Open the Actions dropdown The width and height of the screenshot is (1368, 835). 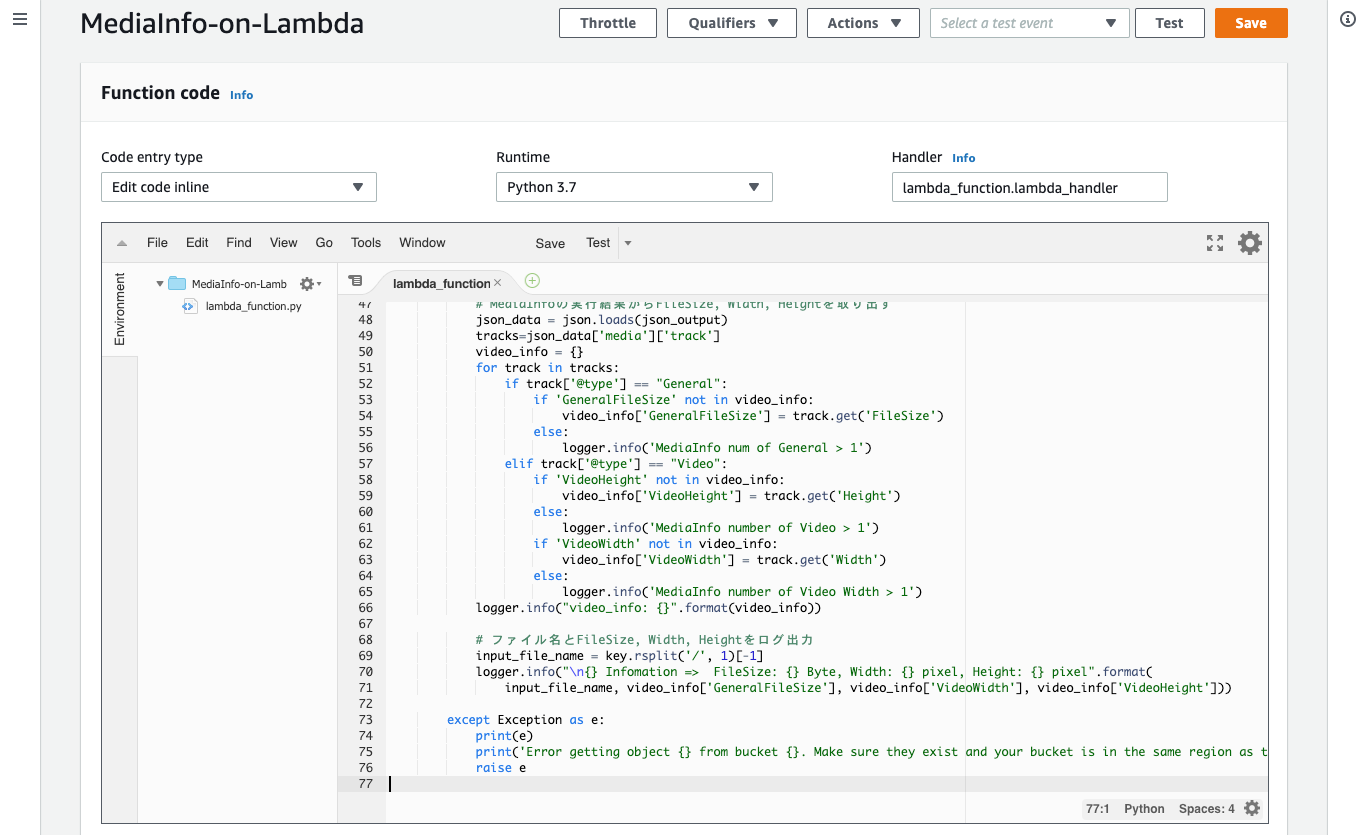tap(862, 23)
